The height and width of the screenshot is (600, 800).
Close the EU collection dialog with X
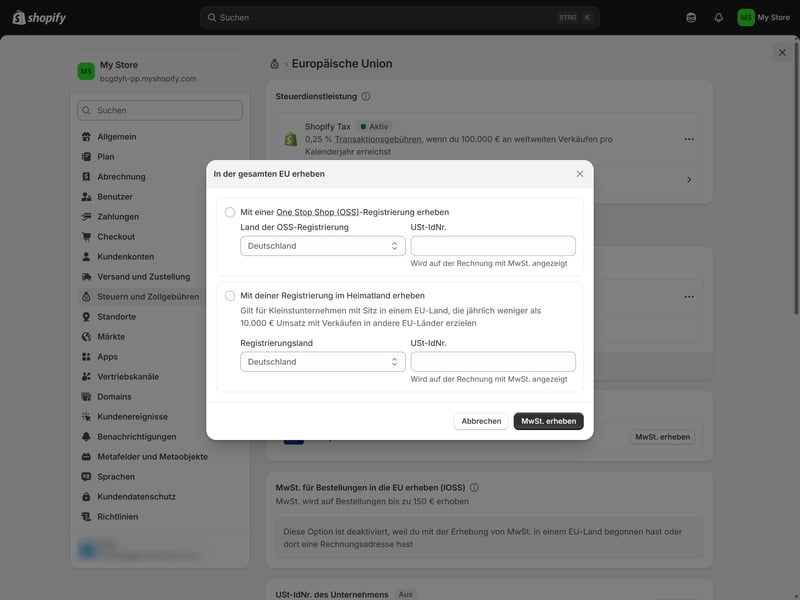pyautogui.click(x=580, y=174)
